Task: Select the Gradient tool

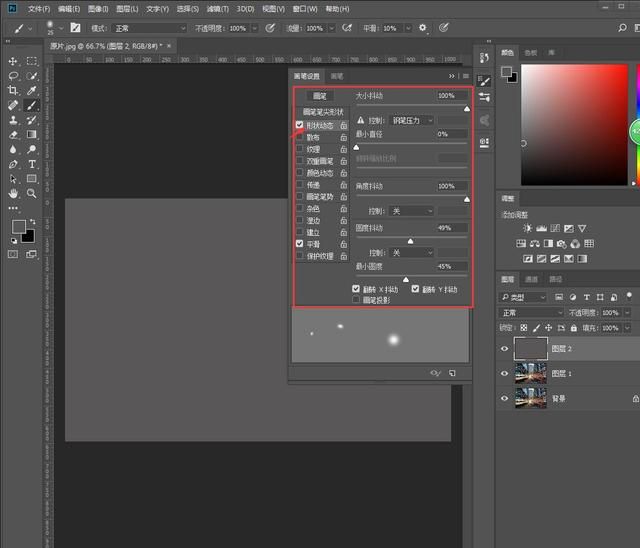Action: tap(31, 135)
